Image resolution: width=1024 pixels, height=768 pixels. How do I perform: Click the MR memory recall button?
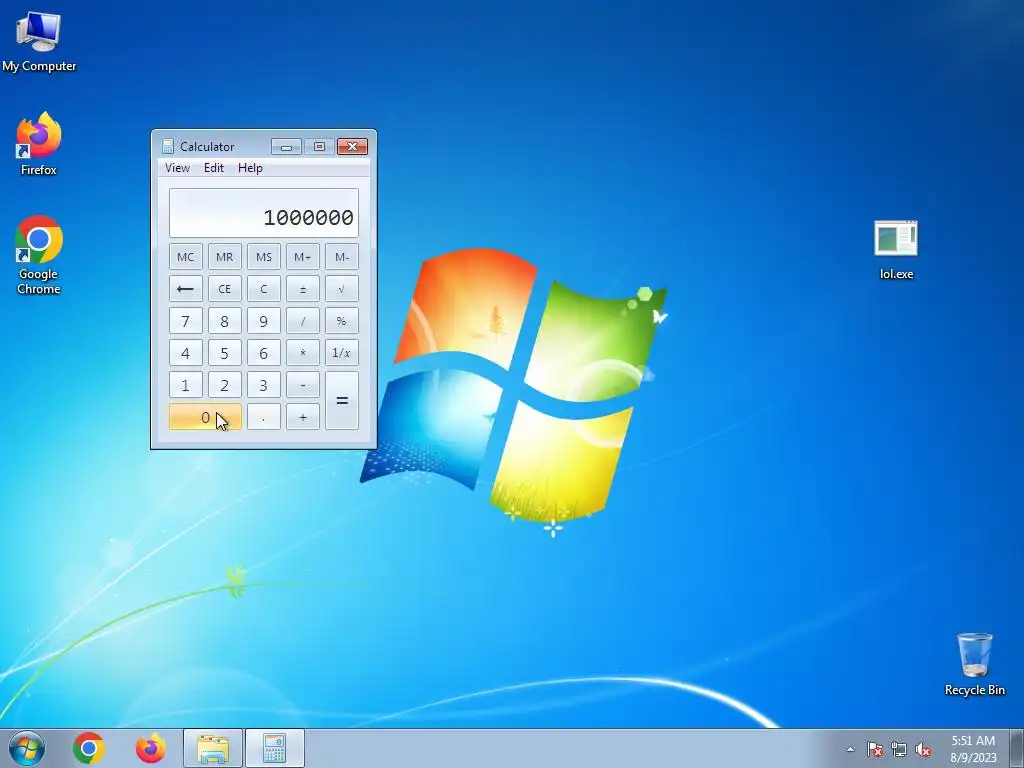(225, 257)
